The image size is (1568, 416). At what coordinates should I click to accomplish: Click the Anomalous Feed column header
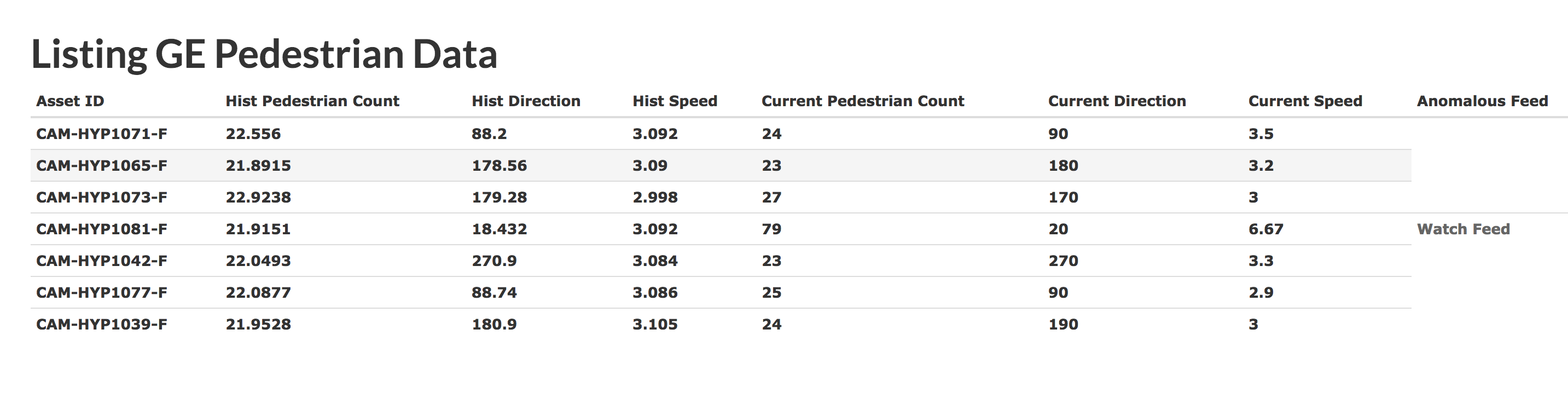[1482, 101]
